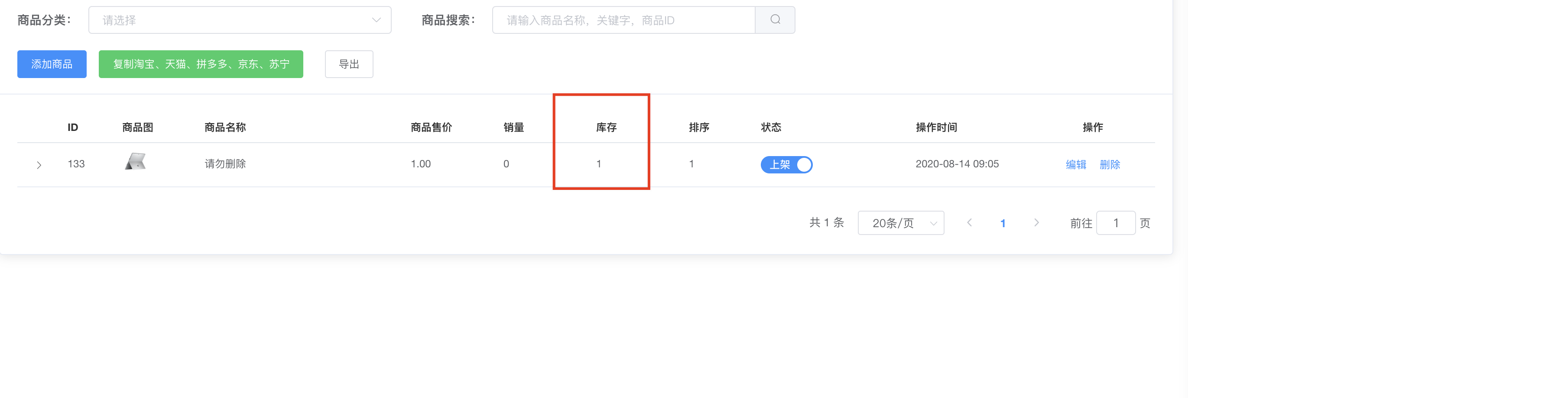Click the price cell 1.00
Viewport: 1568px width, 398px height.
click(421, 164)
